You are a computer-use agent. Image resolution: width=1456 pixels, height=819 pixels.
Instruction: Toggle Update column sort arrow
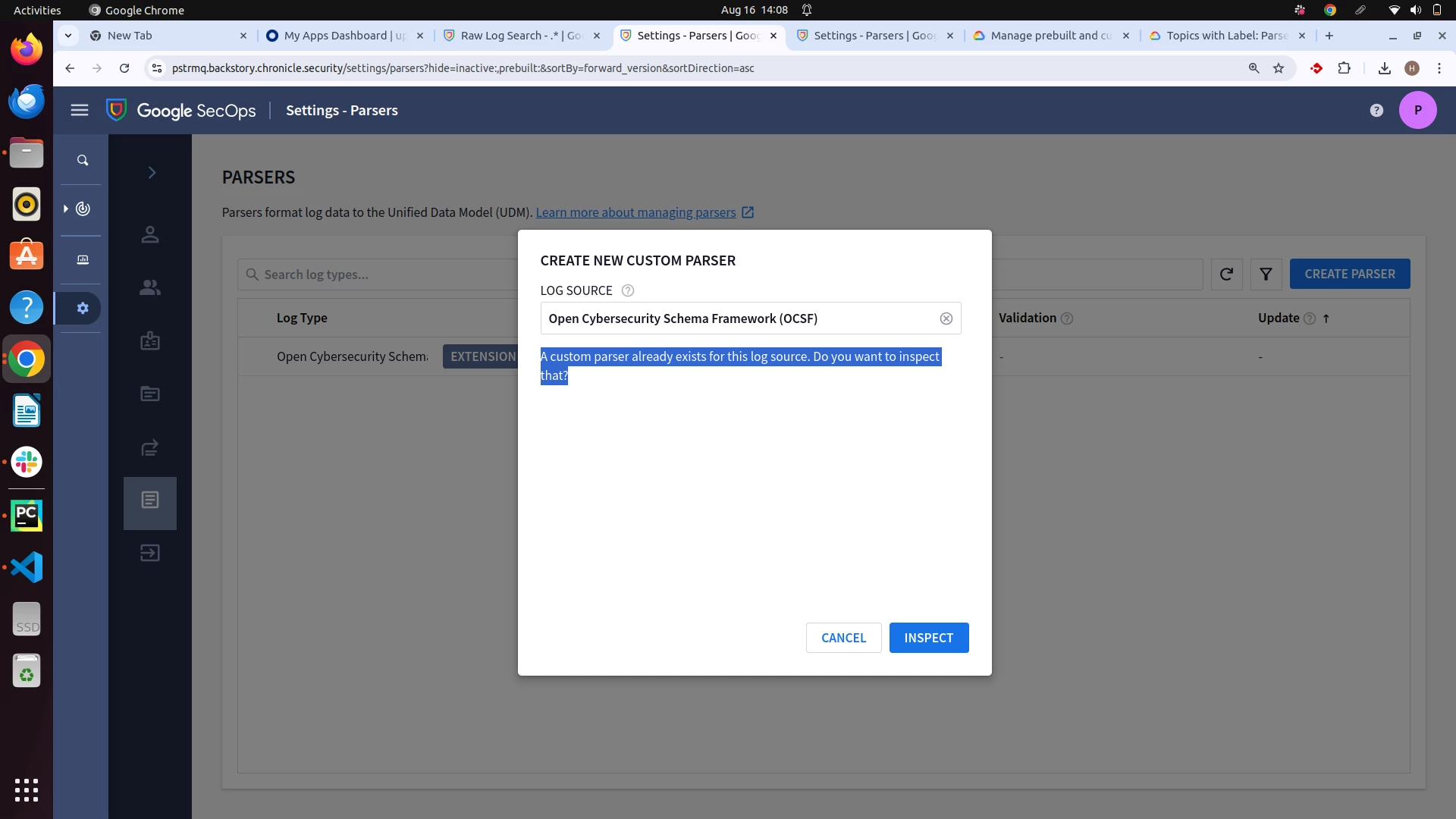click(1326, 318)
